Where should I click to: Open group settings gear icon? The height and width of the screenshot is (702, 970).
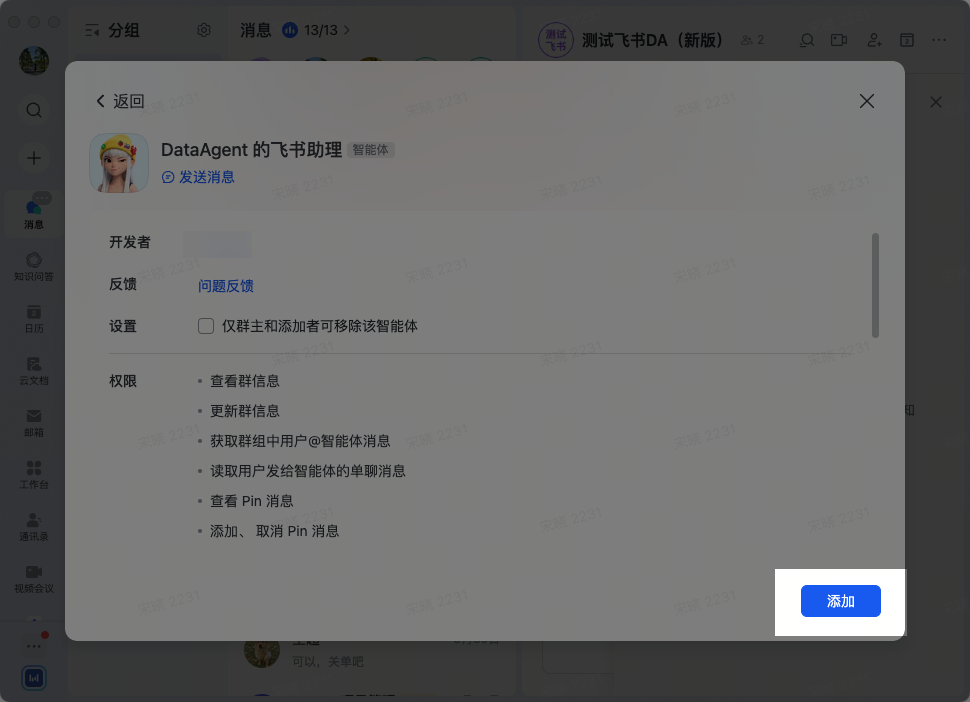204,30
